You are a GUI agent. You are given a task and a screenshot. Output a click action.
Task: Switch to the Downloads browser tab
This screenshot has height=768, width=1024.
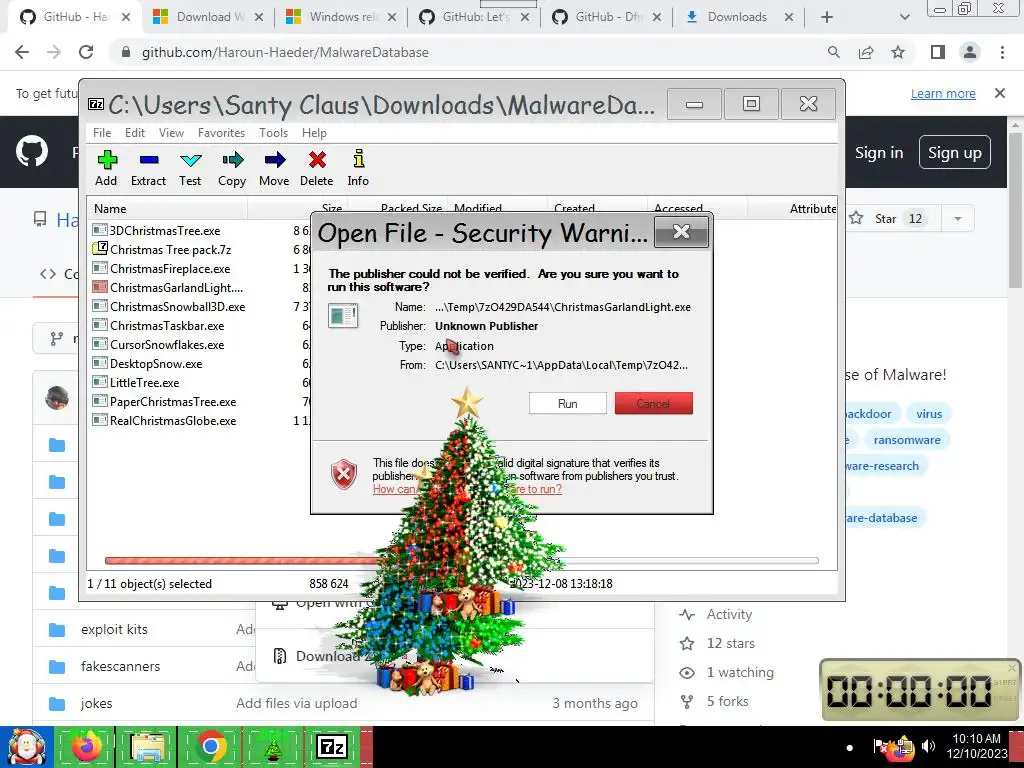737,17
